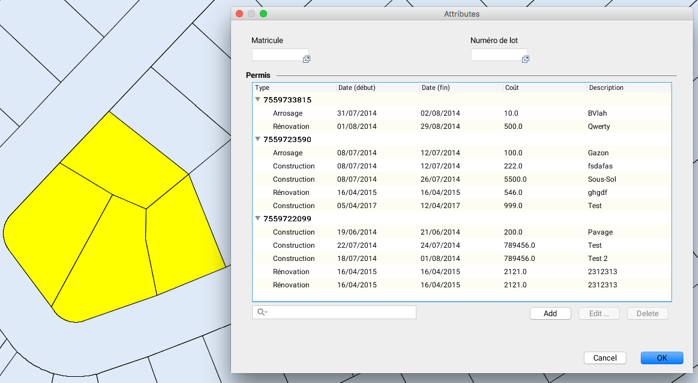This screenshot has height=383, width=698.
Task: Select the Construction row described Pavage
Action: pyautogui.click(x=462, y=232)
